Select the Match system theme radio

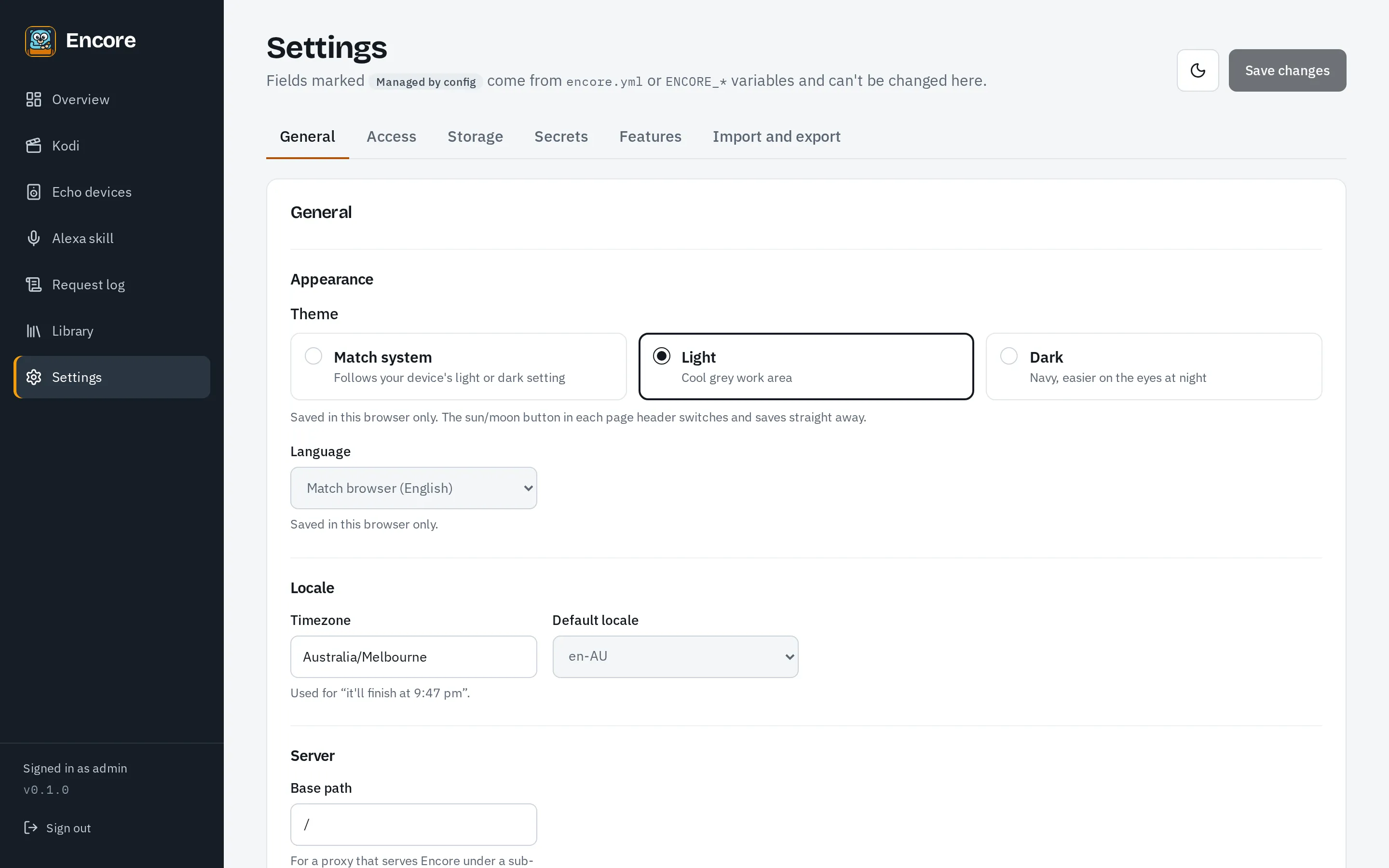[x=313, y=356]
